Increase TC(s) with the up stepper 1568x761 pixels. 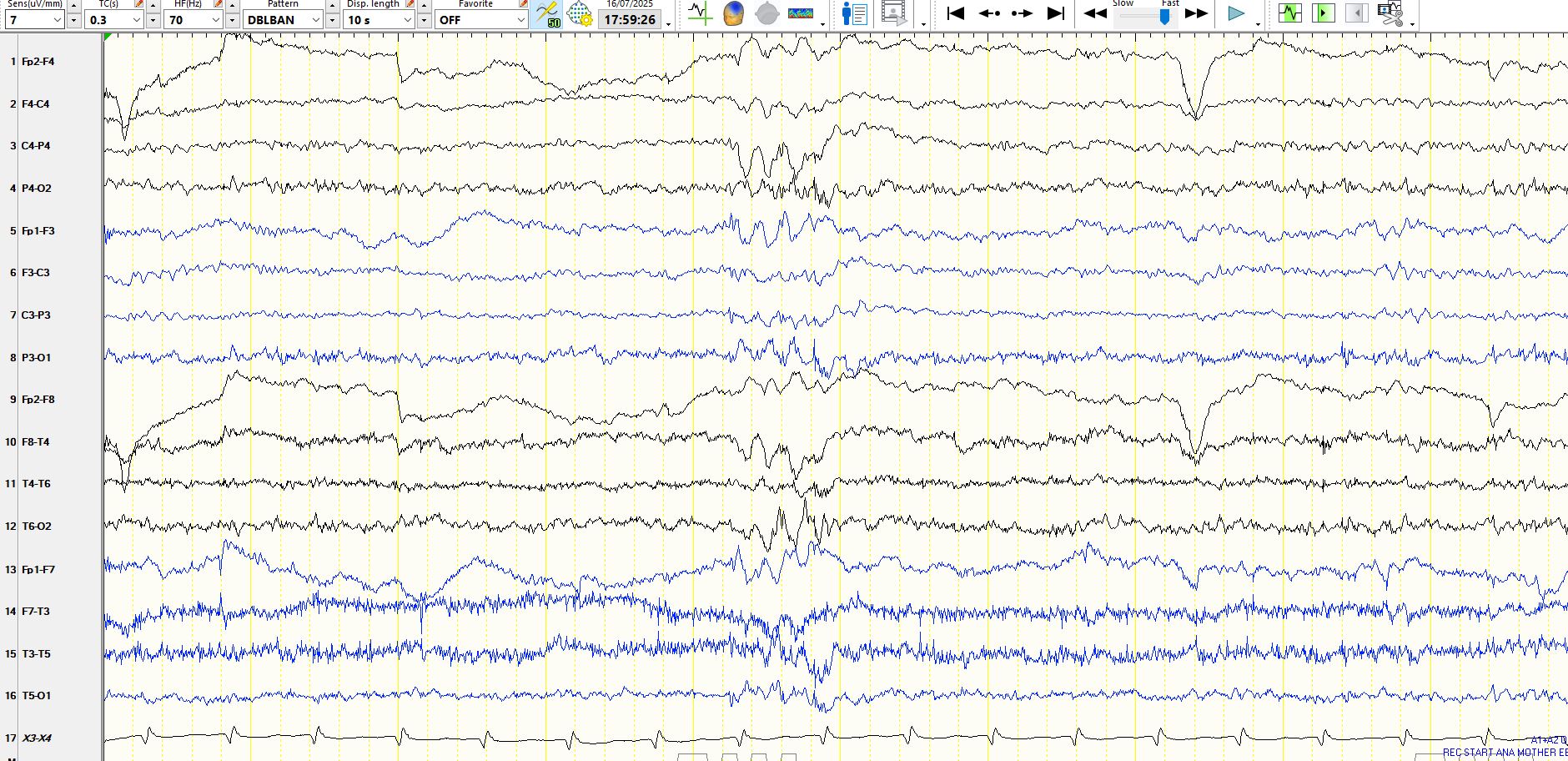(153, 5)
